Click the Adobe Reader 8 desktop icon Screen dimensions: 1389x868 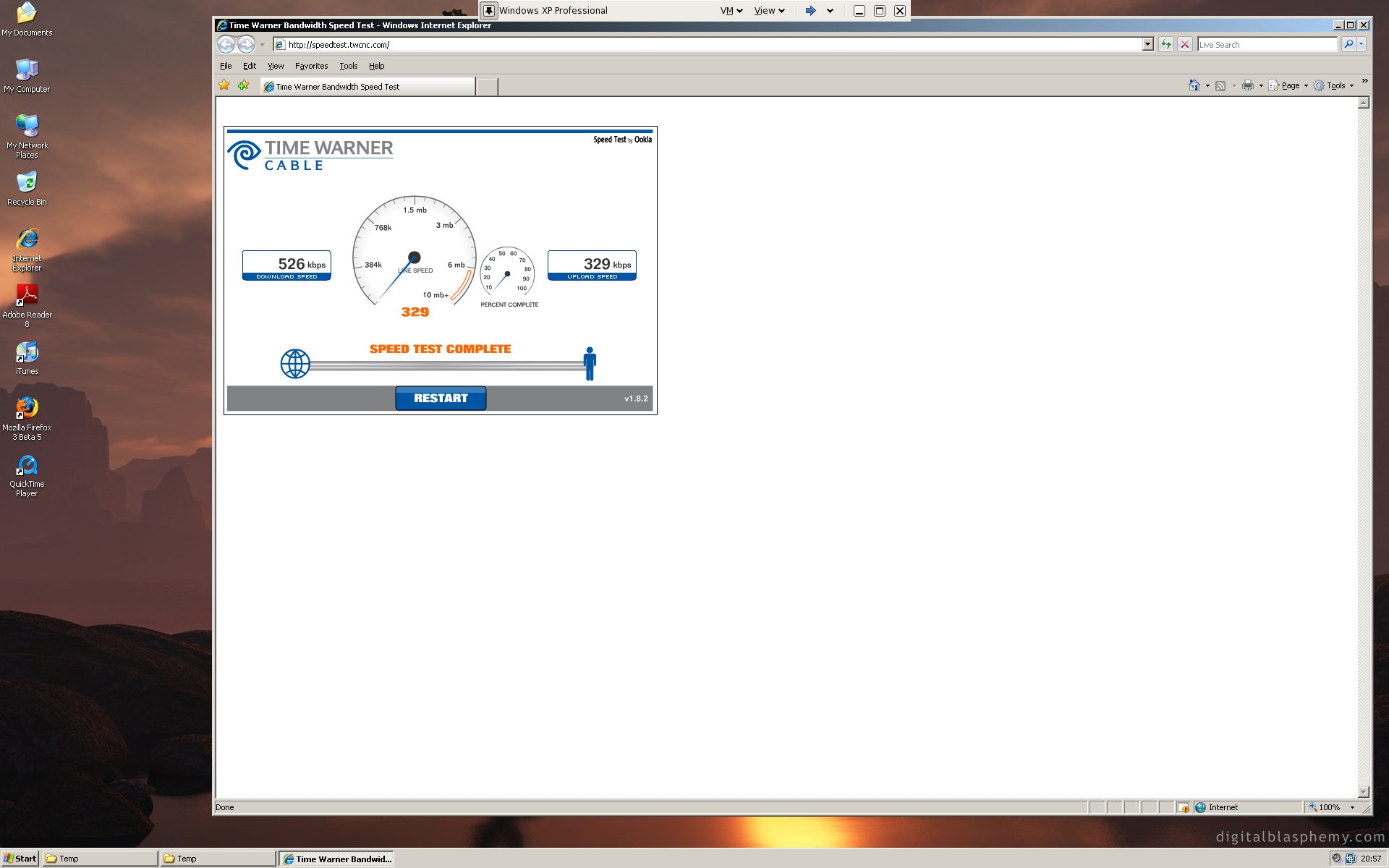[27, 306]
